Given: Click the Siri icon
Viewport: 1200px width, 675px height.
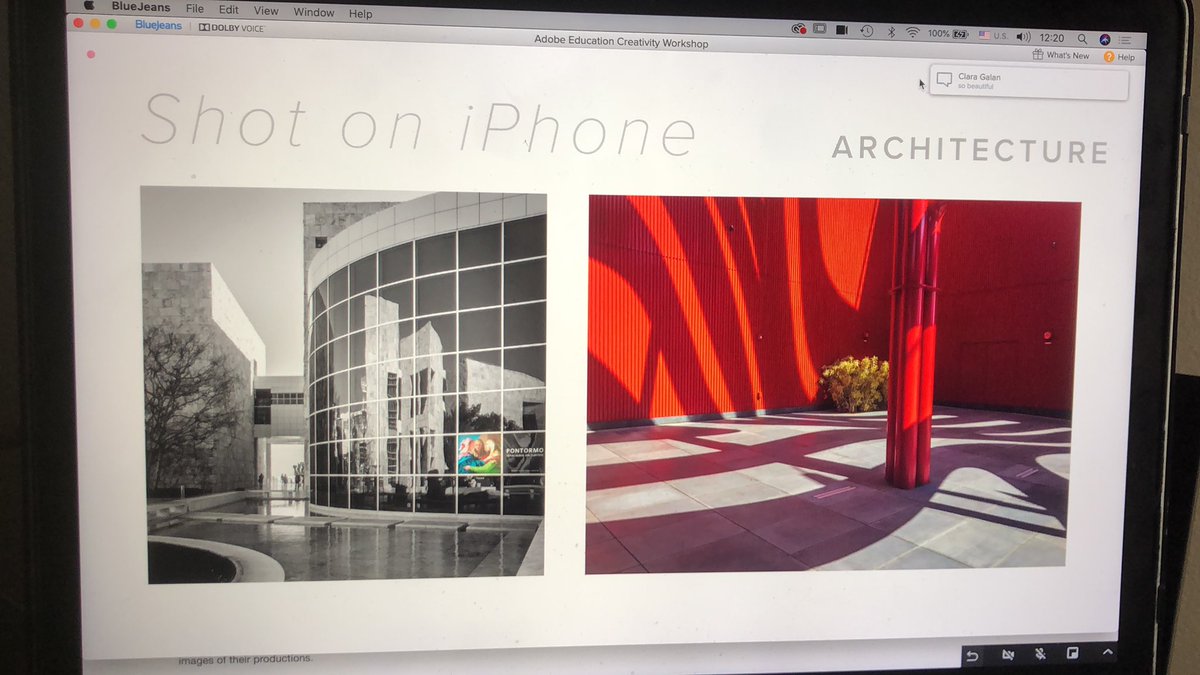Looking at the screenshot, I should (1105, 39).
